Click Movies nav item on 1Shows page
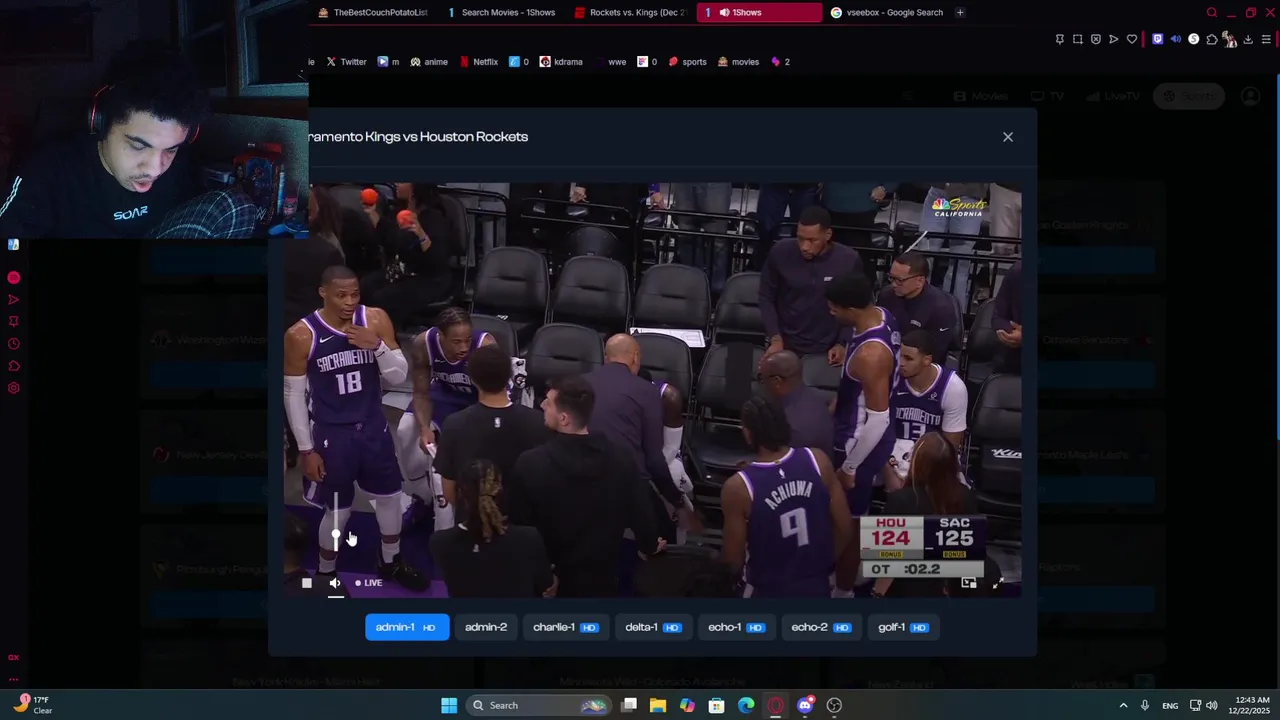 (x=981, y=96)
